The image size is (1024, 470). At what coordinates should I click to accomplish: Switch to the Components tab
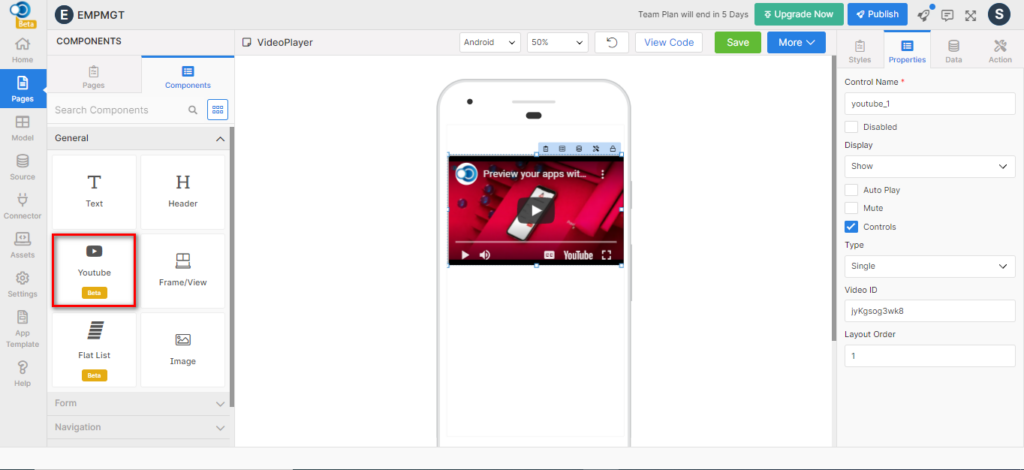[x=187, y=76]
